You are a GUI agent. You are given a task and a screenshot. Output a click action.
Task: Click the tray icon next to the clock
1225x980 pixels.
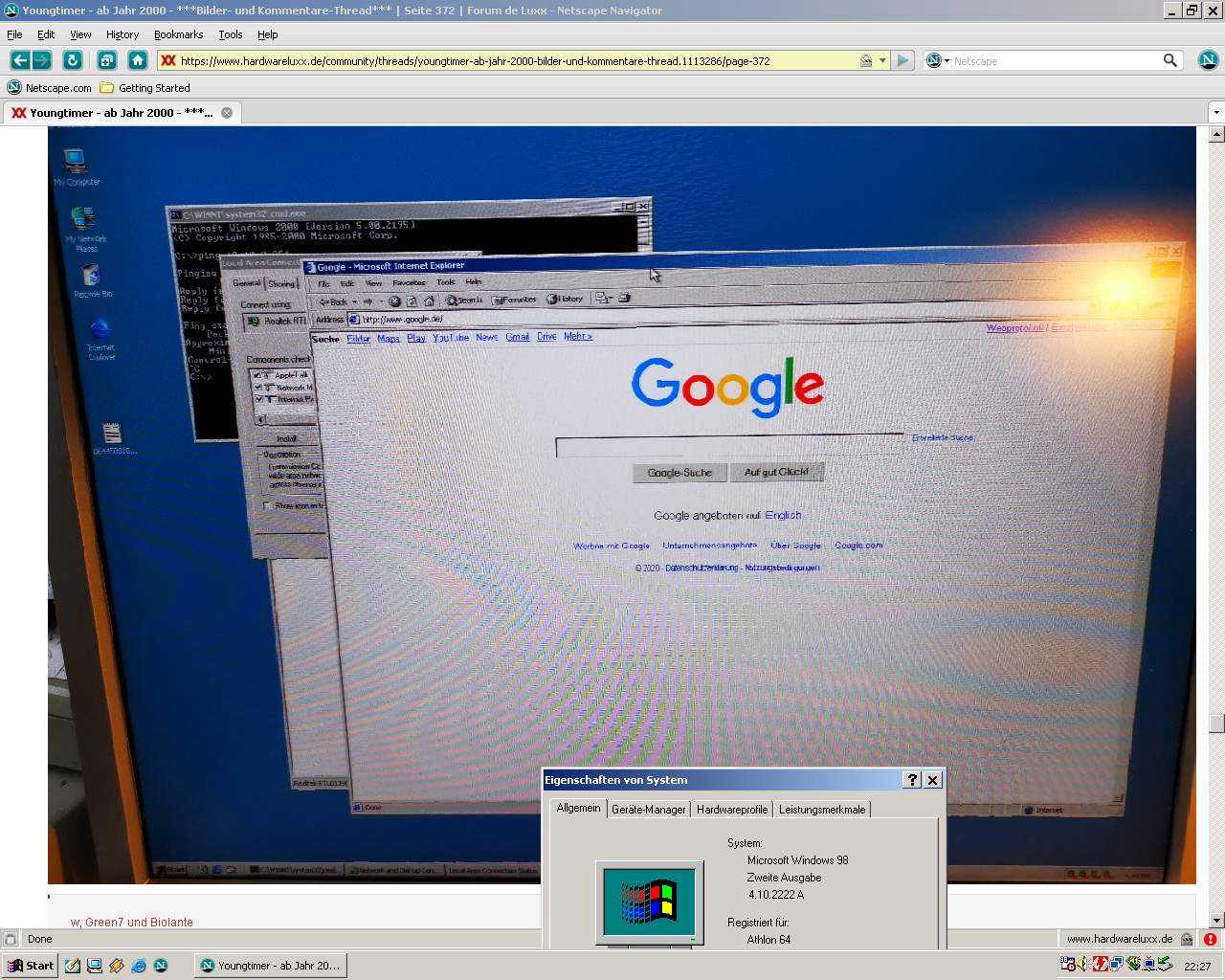tap(1166, 965)
